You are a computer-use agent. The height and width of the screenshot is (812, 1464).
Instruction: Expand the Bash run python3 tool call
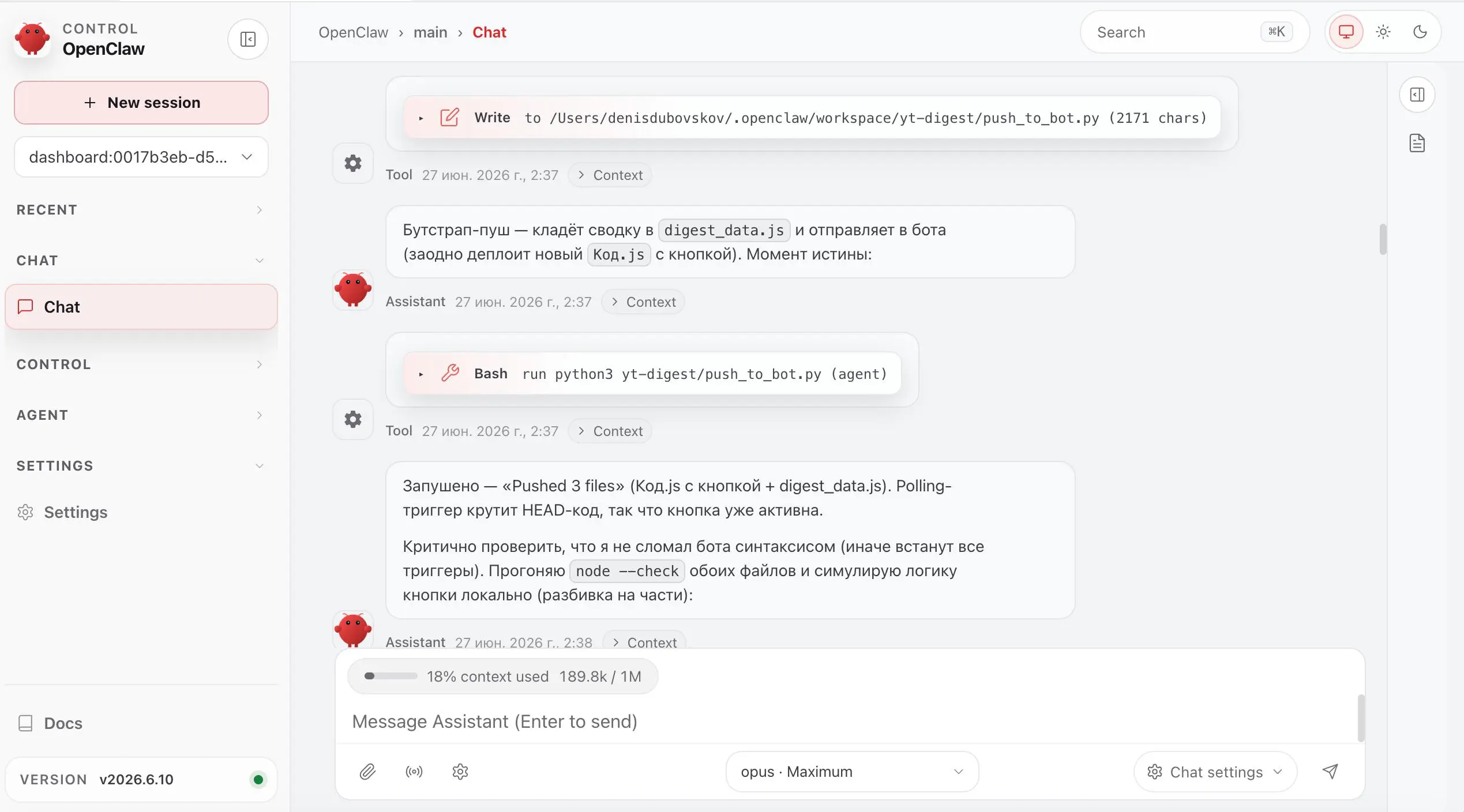tap(652, 374)
